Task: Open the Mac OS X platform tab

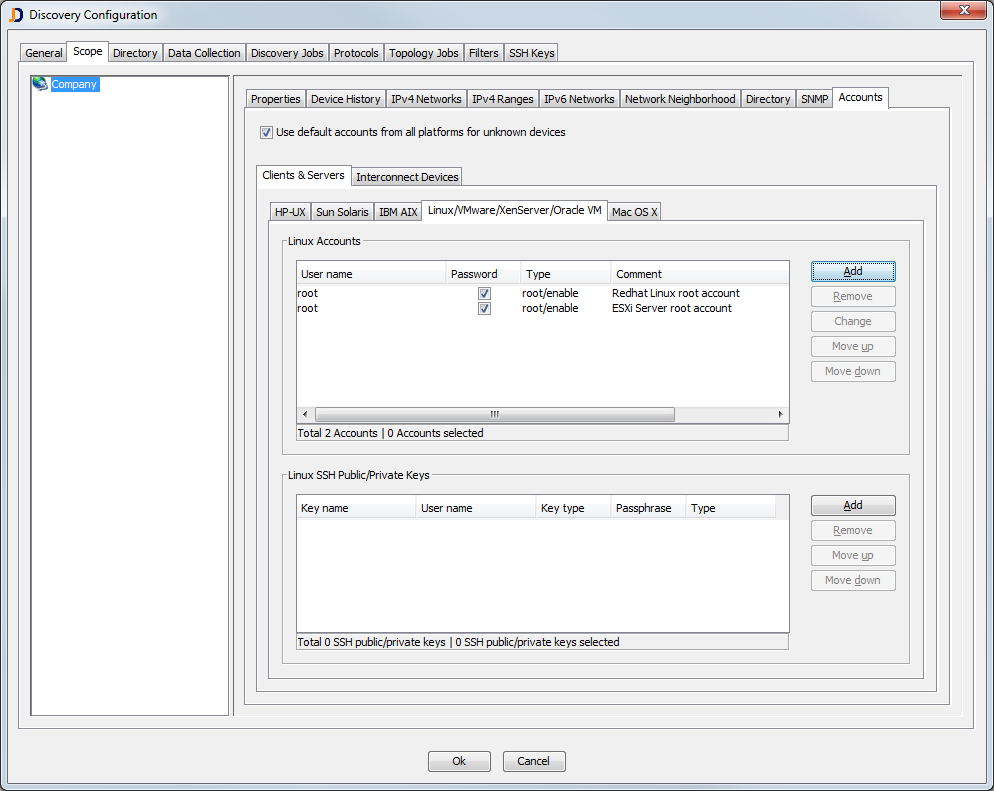Action: (x=633, y=211)
